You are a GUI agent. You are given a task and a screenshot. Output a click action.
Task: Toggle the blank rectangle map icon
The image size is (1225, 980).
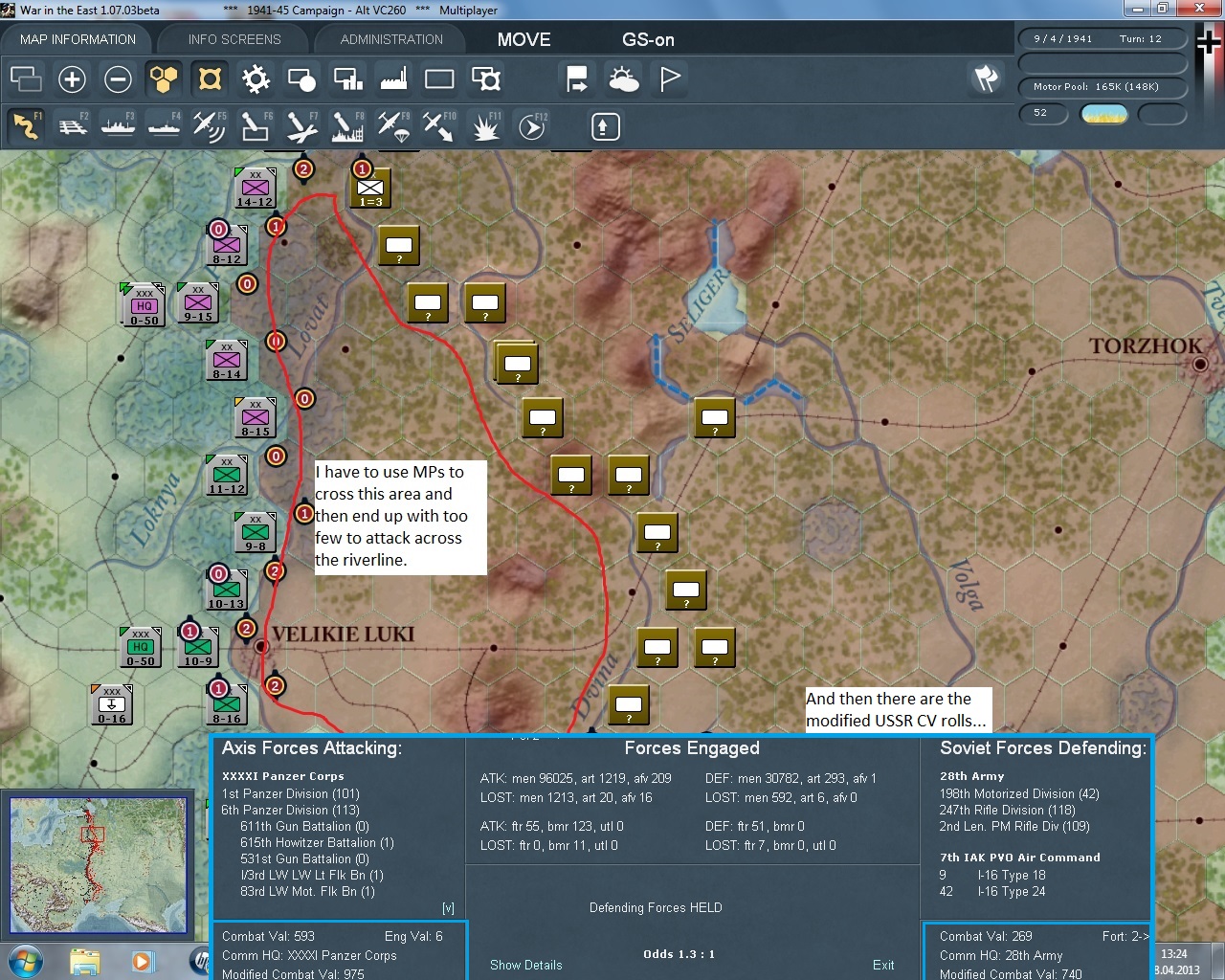click(439, 79)
